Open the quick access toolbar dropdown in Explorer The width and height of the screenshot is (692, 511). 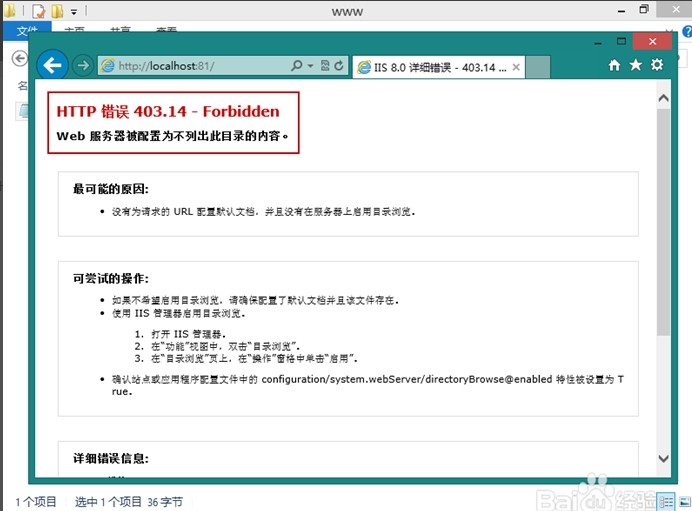point(74,11)
